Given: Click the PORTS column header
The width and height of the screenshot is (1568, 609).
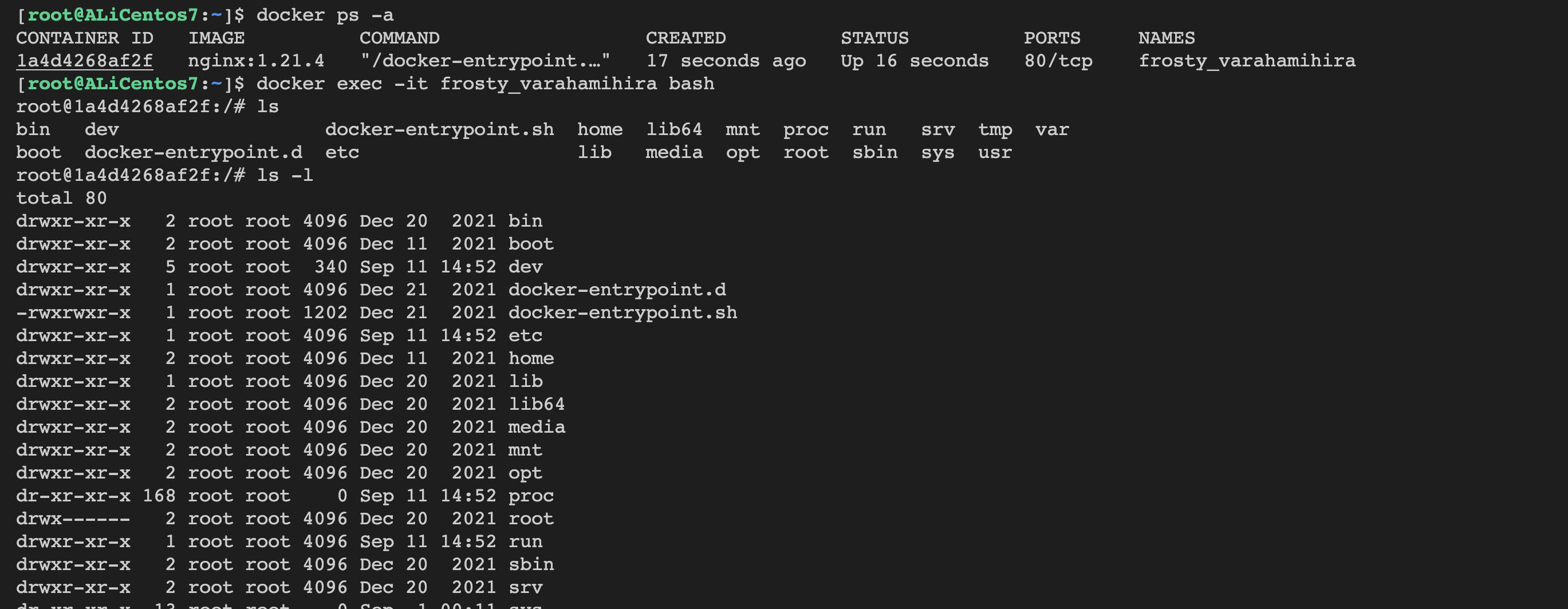Looking at the screenshot, I should (x=1052, y=38).
